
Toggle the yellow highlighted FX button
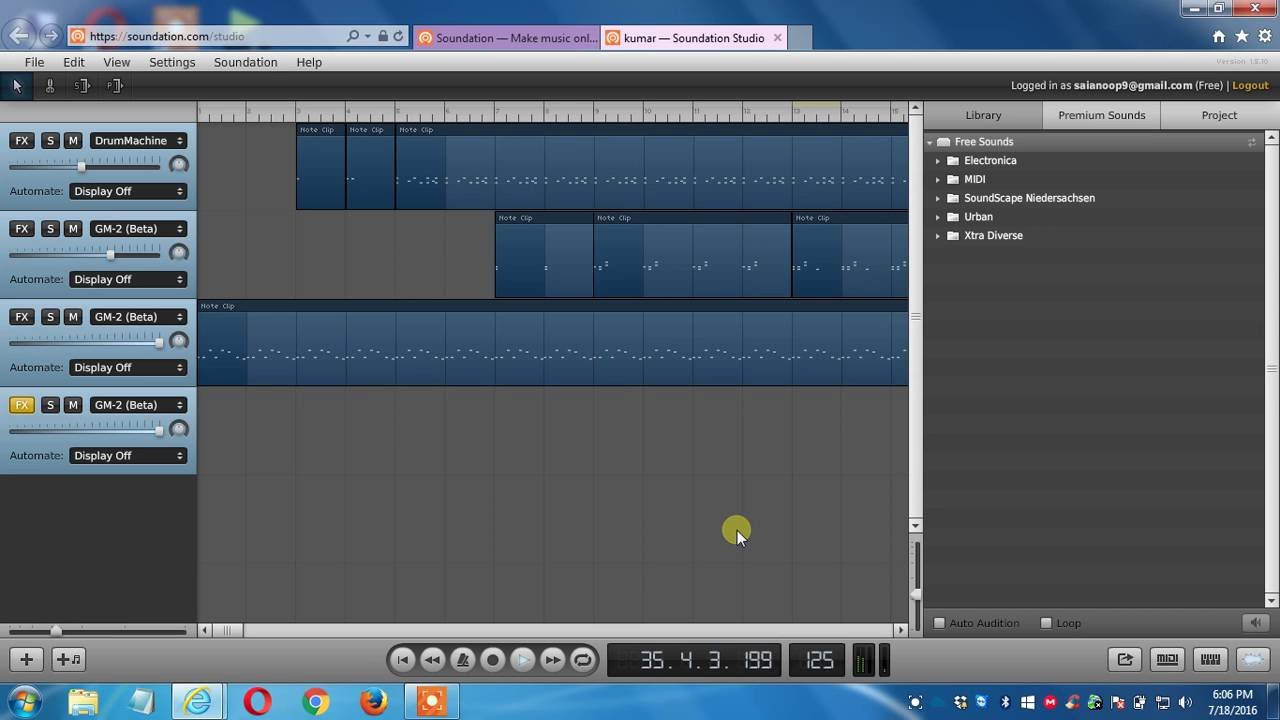click(x=22, y=405)
